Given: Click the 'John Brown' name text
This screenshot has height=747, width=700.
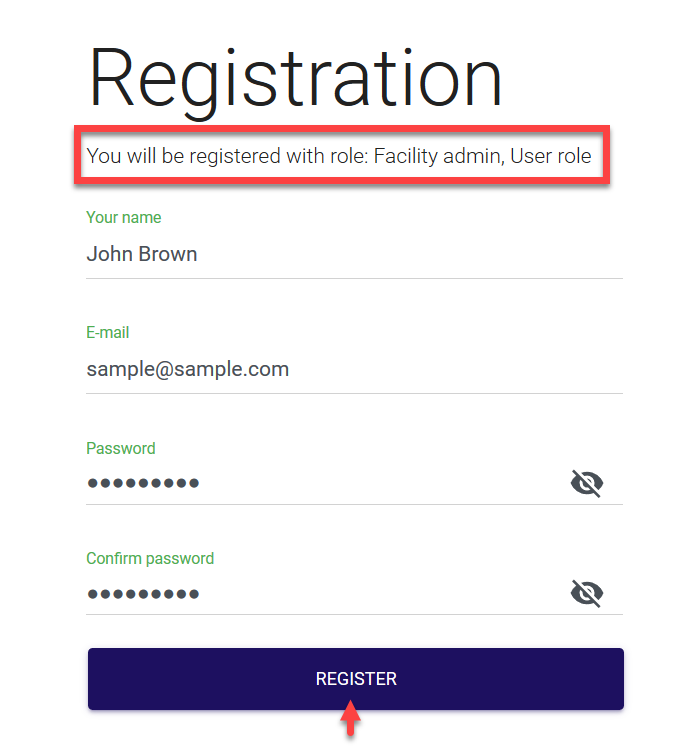Looking at the screenshot, I should (141, 254).
